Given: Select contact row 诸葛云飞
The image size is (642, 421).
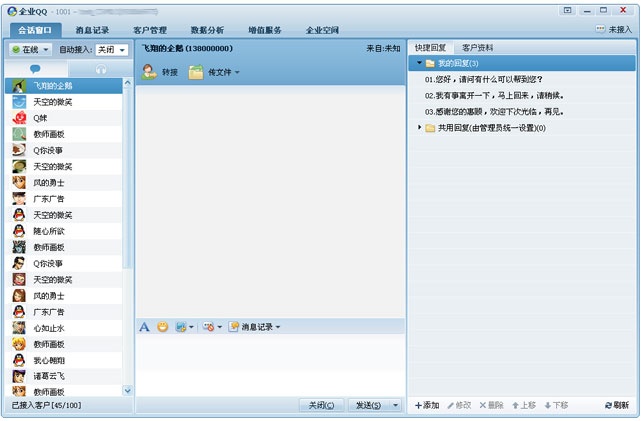Looking at the screenshot, I should click(63, 376).
